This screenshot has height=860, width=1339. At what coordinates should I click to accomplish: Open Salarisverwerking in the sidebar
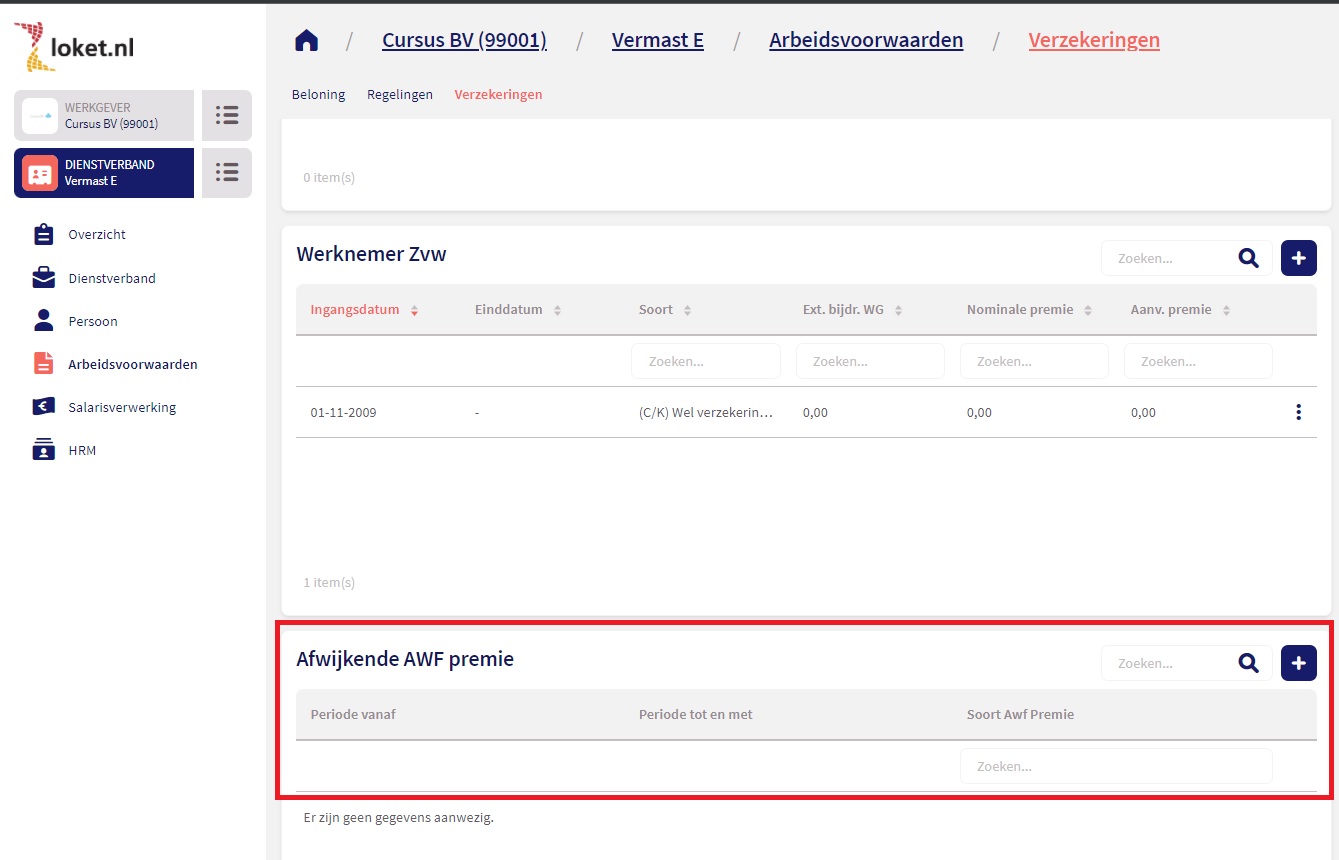coord(122,407)
